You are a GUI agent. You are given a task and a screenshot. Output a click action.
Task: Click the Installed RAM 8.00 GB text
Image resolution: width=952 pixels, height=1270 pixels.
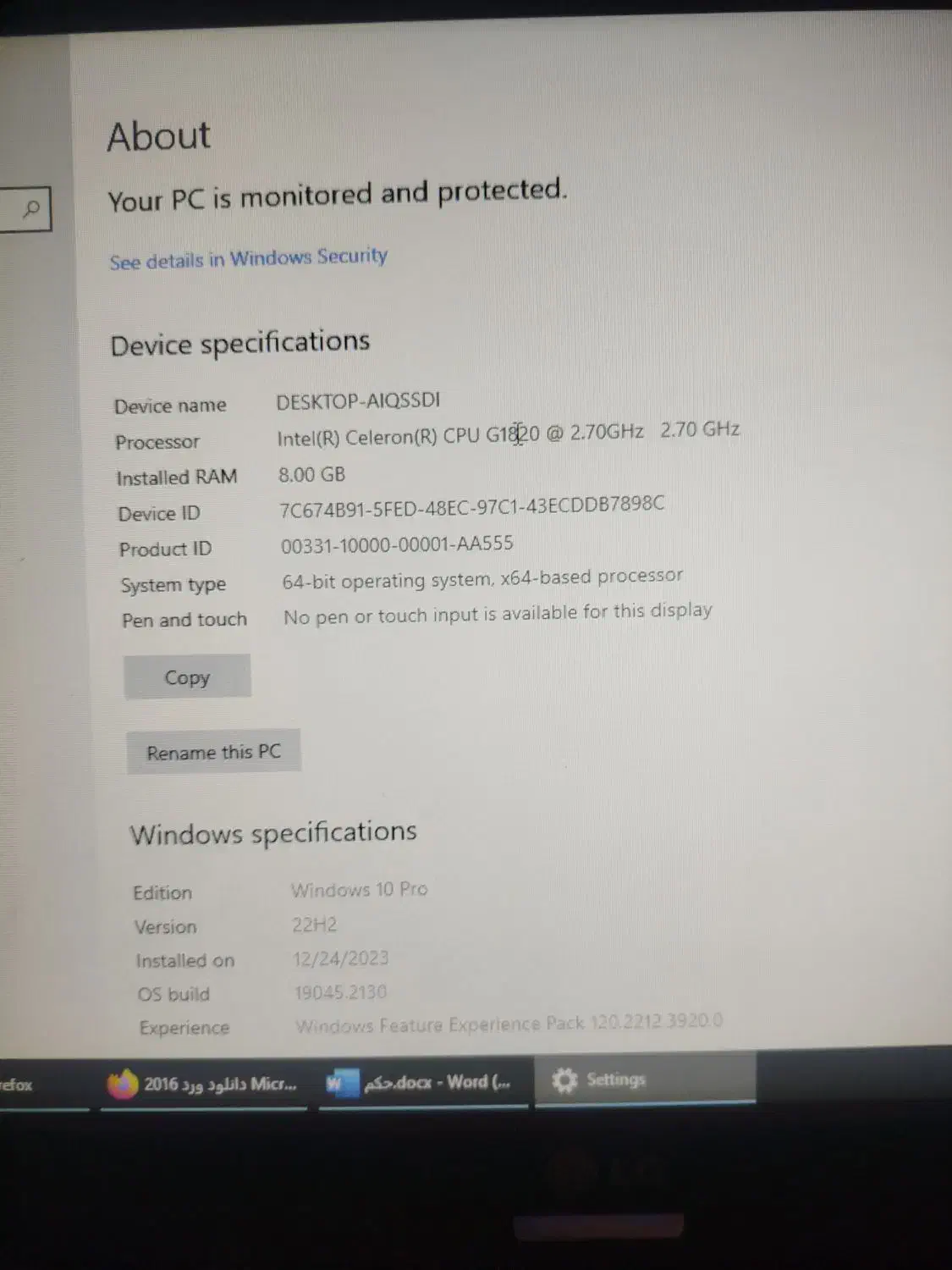pyautogui.click(x=311, y=474)
